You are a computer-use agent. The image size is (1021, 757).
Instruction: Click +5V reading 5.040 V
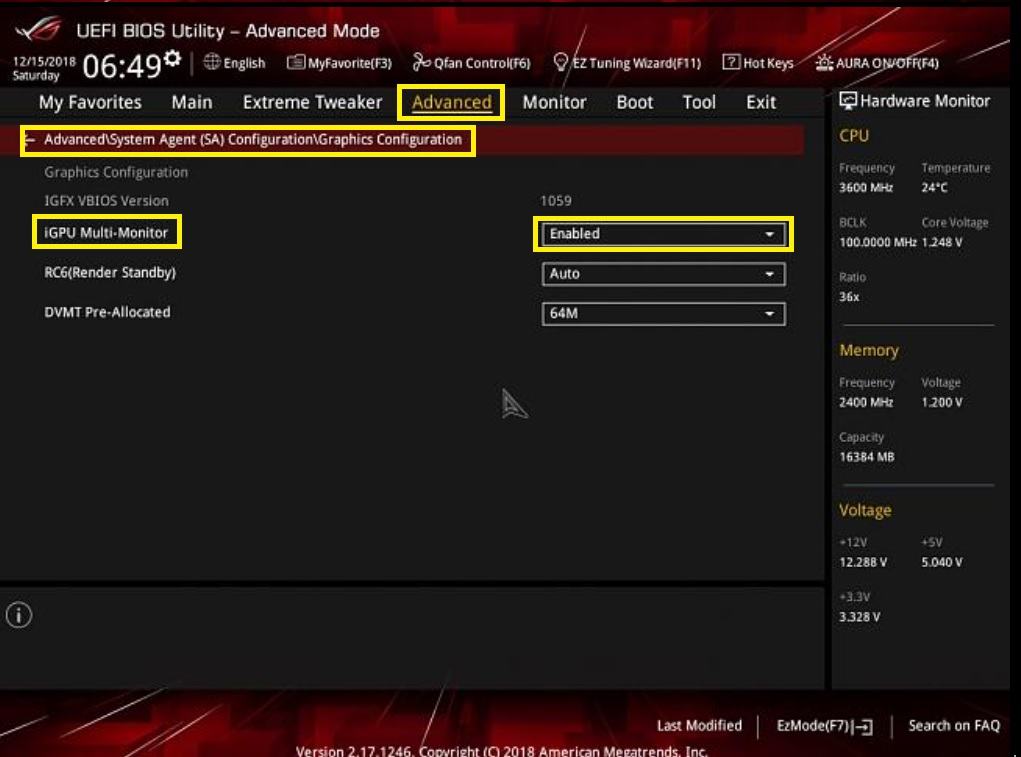[942, 562]
